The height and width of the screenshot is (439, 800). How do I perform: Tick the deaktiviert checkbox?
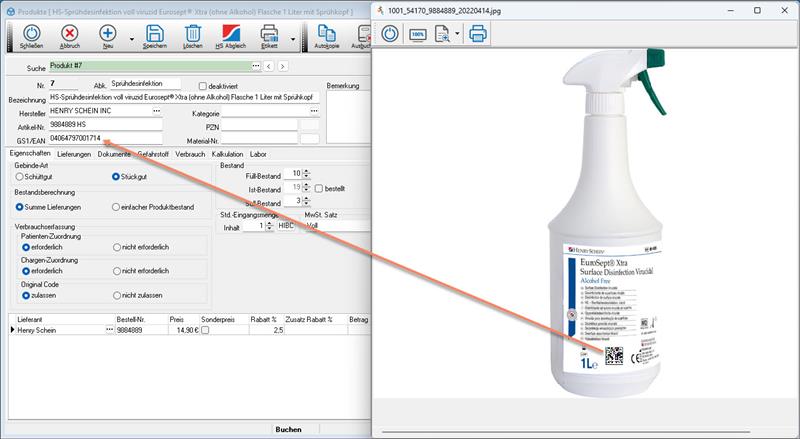(x=203, y=86)
